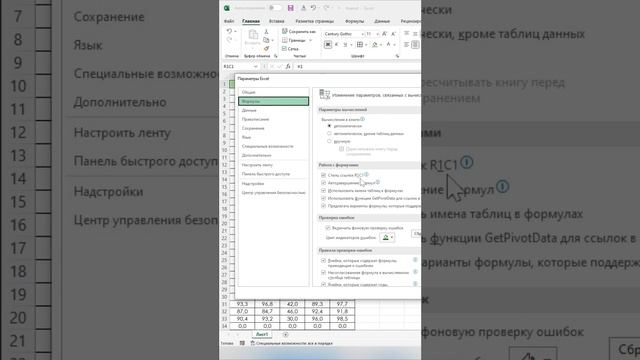Open the Century Gothic font name dropdown
Image resolution: width=640 pixels, height=360 pixels.
(x=362, y=34)
